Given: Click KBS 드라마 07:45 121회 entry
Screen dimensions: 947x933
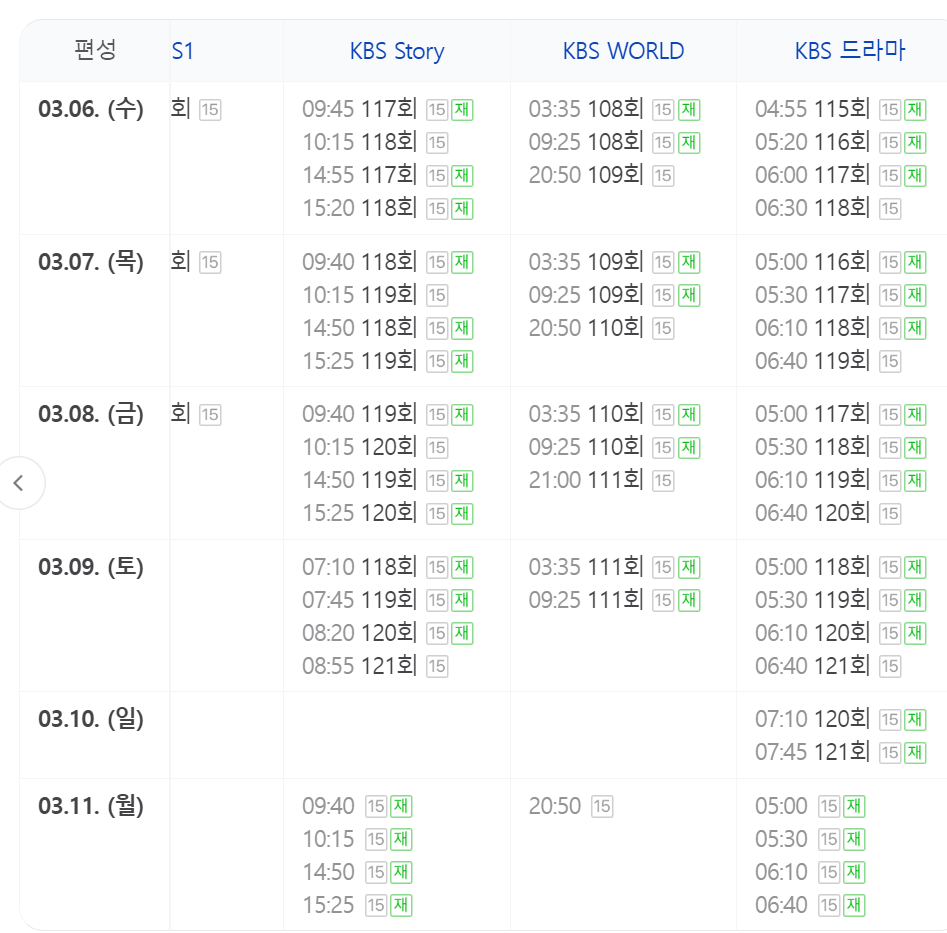Looking at the screenshot, I should [840, 752].
